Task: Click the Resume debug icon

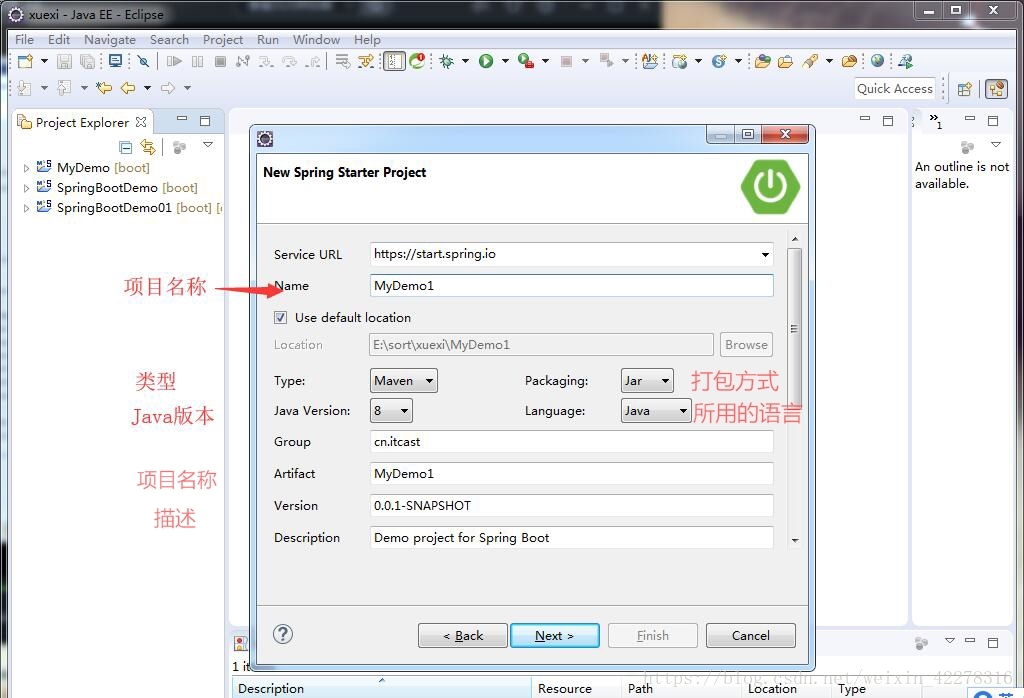Action: click(x=174, y=61)
